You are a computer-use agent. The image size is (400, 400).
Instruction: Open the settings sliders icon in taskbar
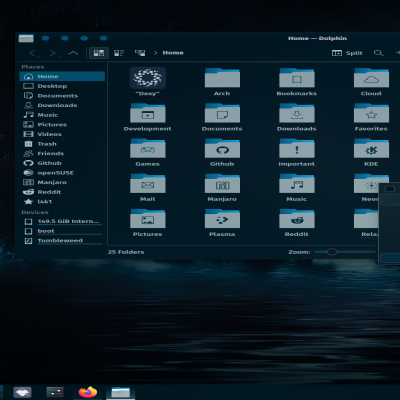click(55, 392)
